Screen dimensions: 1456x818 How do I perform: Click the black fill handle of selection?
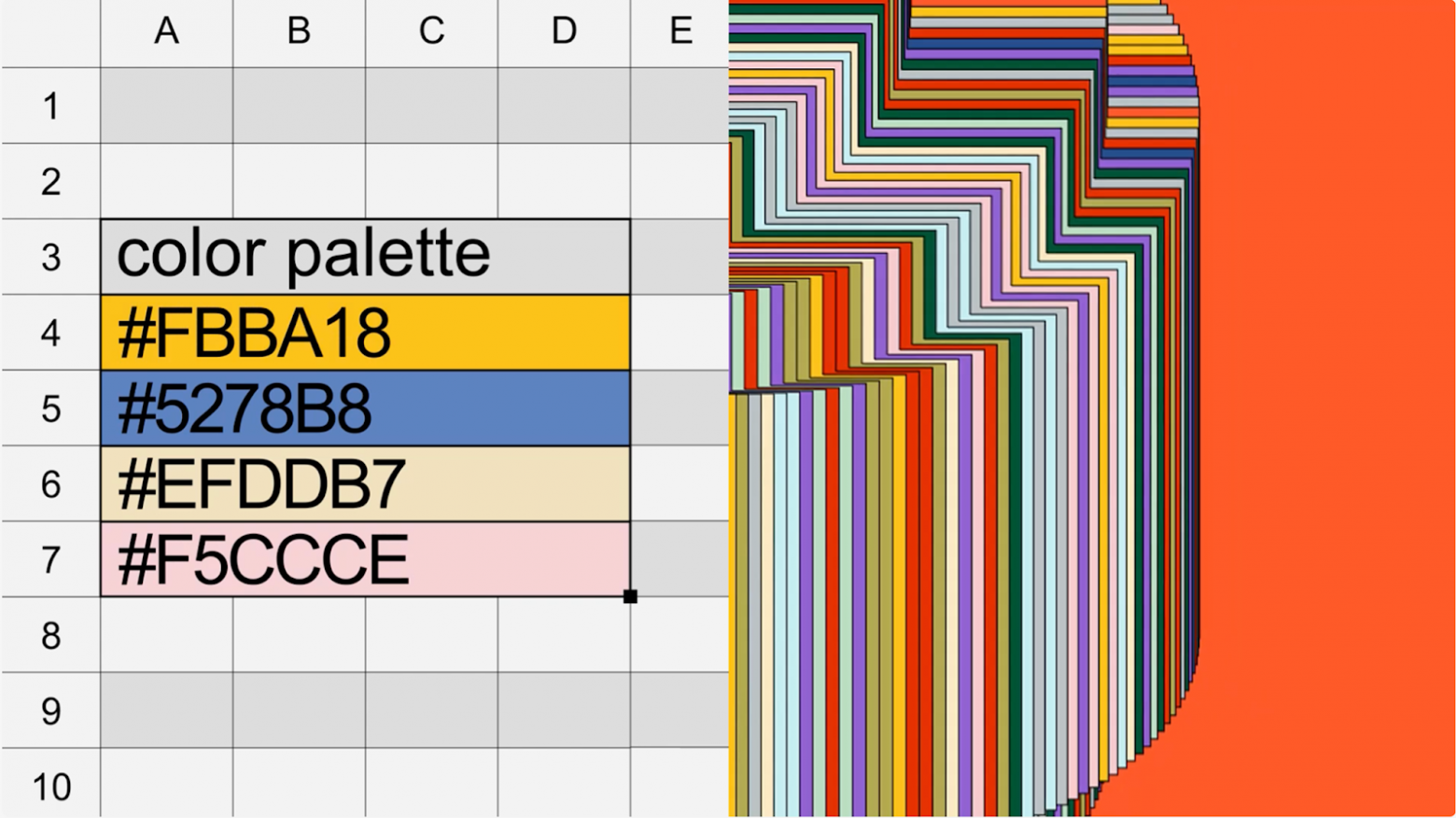[630, 597]
